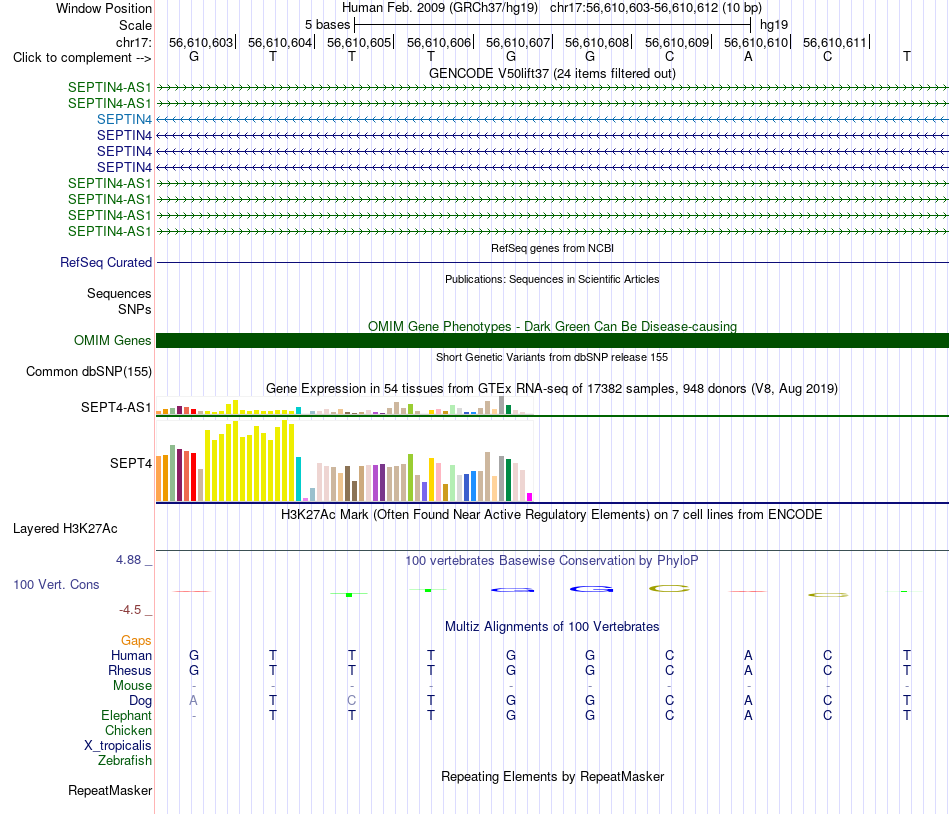
Task: Click the RefSeq Curated track label
Action: coord(106,262)
